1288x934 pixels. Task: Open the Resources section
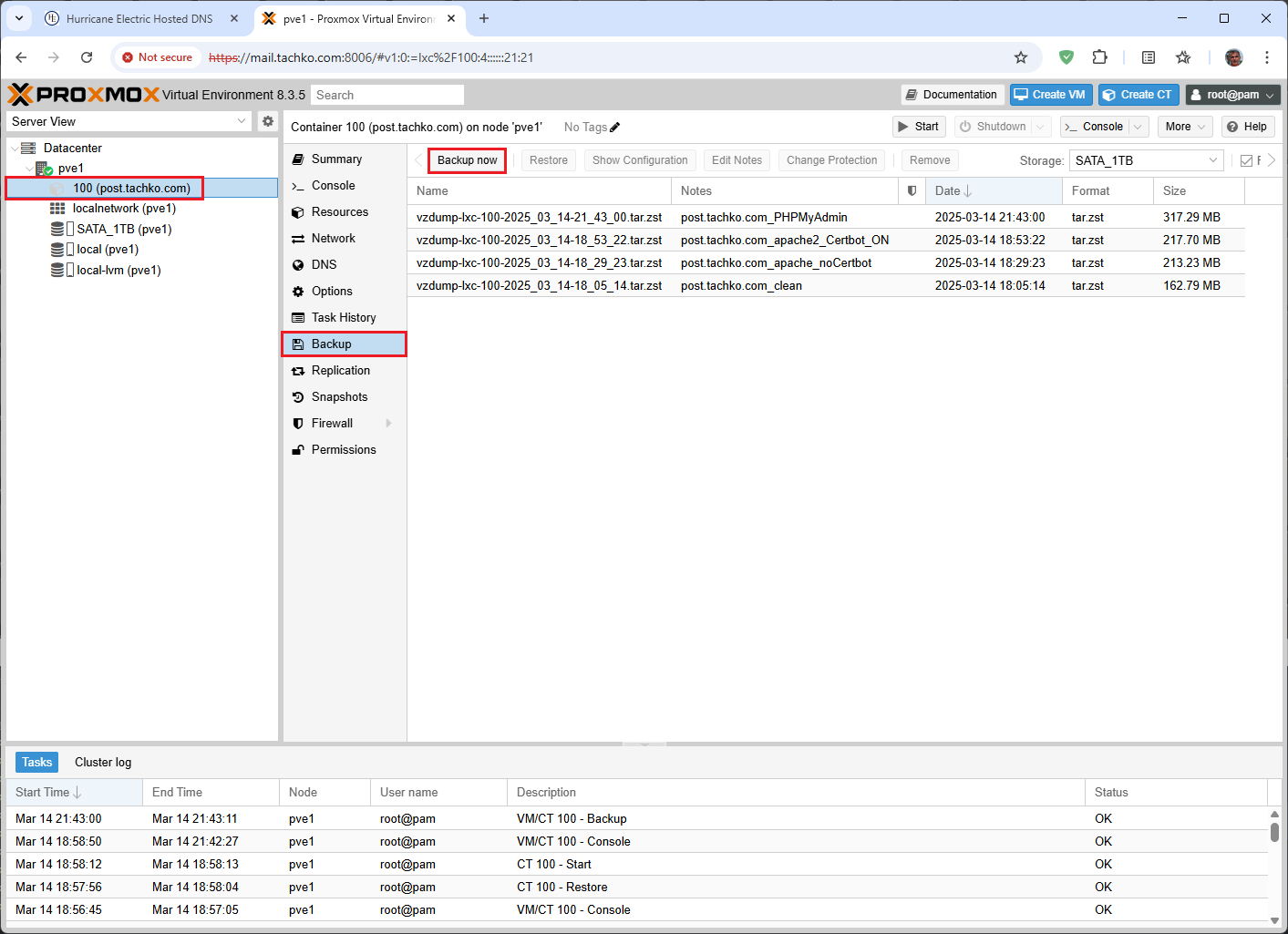click(x=345, y=211)
